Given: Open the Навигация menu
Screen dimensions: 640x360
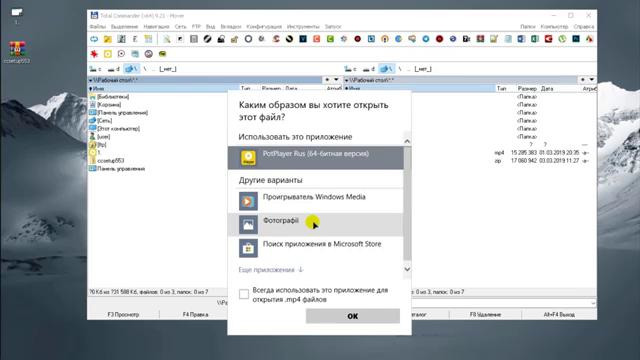Looking at the screenshot, I should 156,27.
